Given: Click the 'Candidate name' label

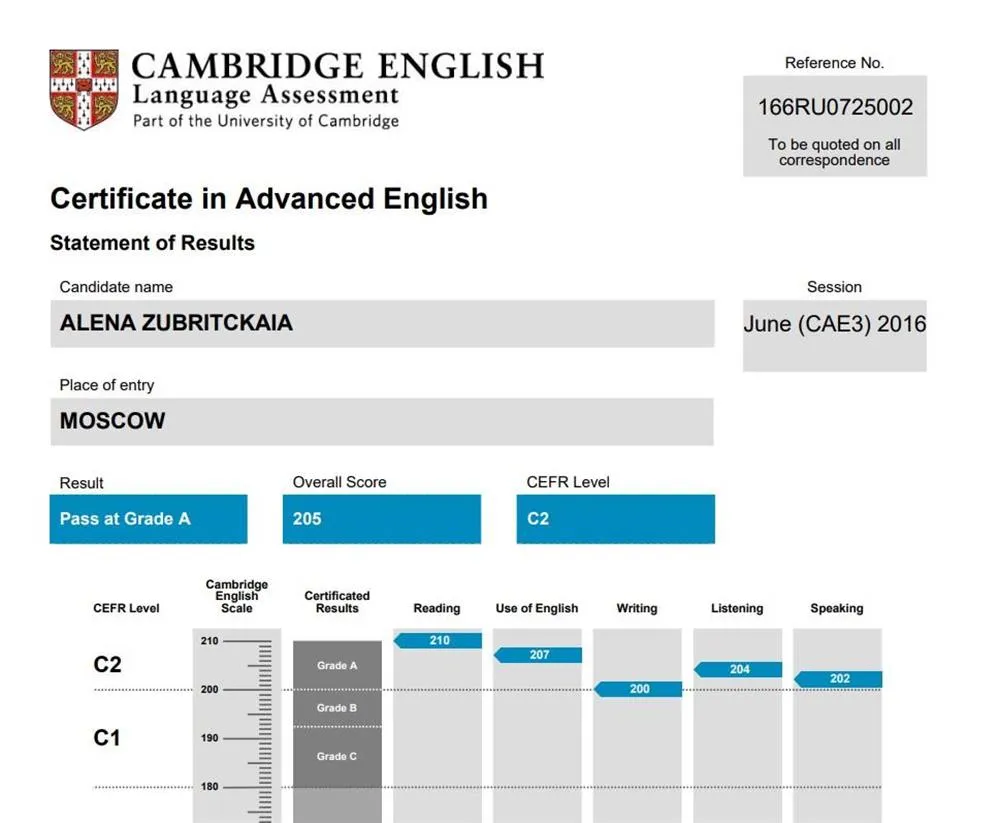Looking at the screenshot, I should [x=116, y=287].
